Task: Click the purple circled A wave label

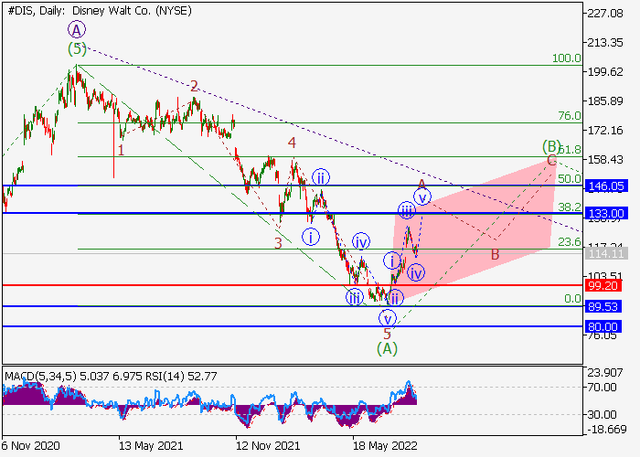Action: click(x=77, y=30)
